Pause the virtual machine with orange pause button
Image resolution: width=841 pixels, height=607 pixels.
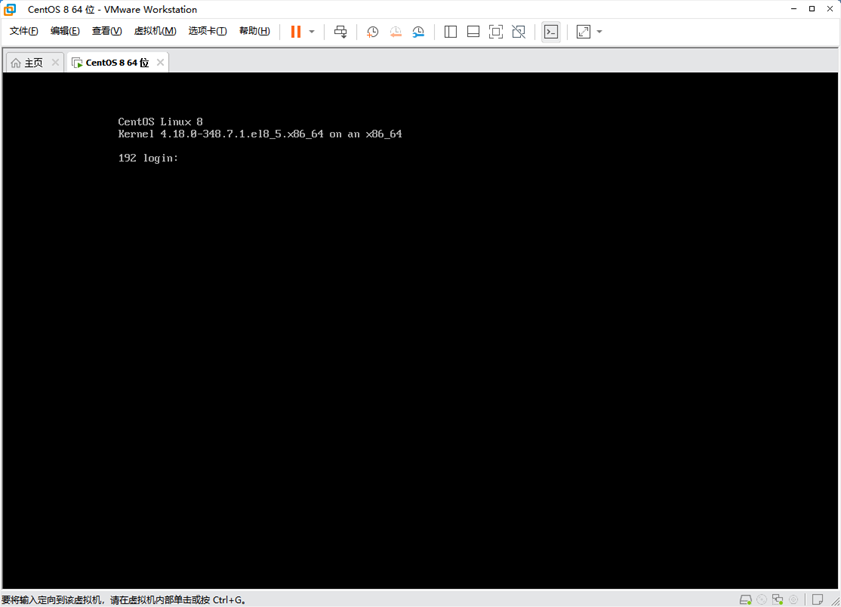click(296, 32)
